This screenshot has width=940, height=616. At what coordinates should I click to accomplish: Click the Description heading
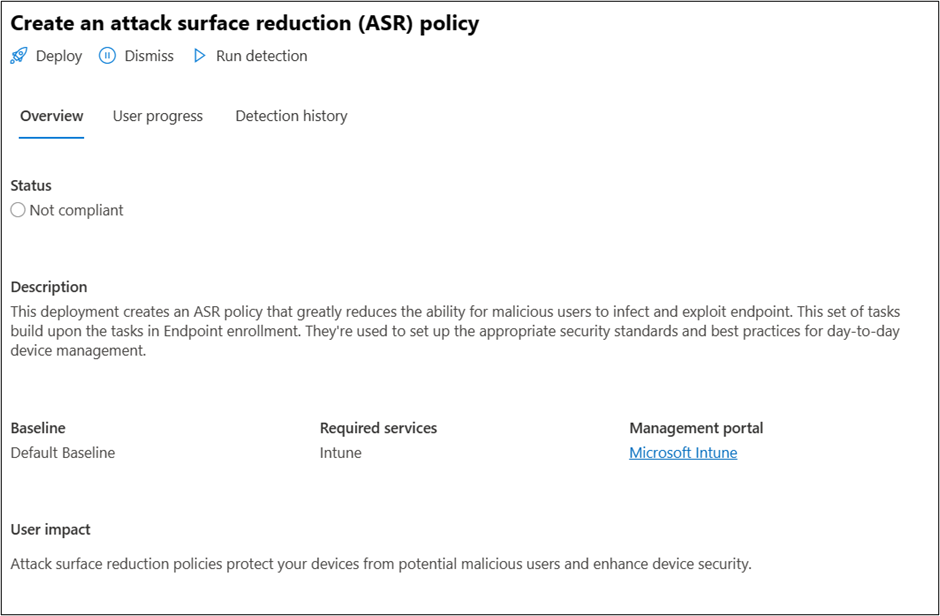coord(49,287)
